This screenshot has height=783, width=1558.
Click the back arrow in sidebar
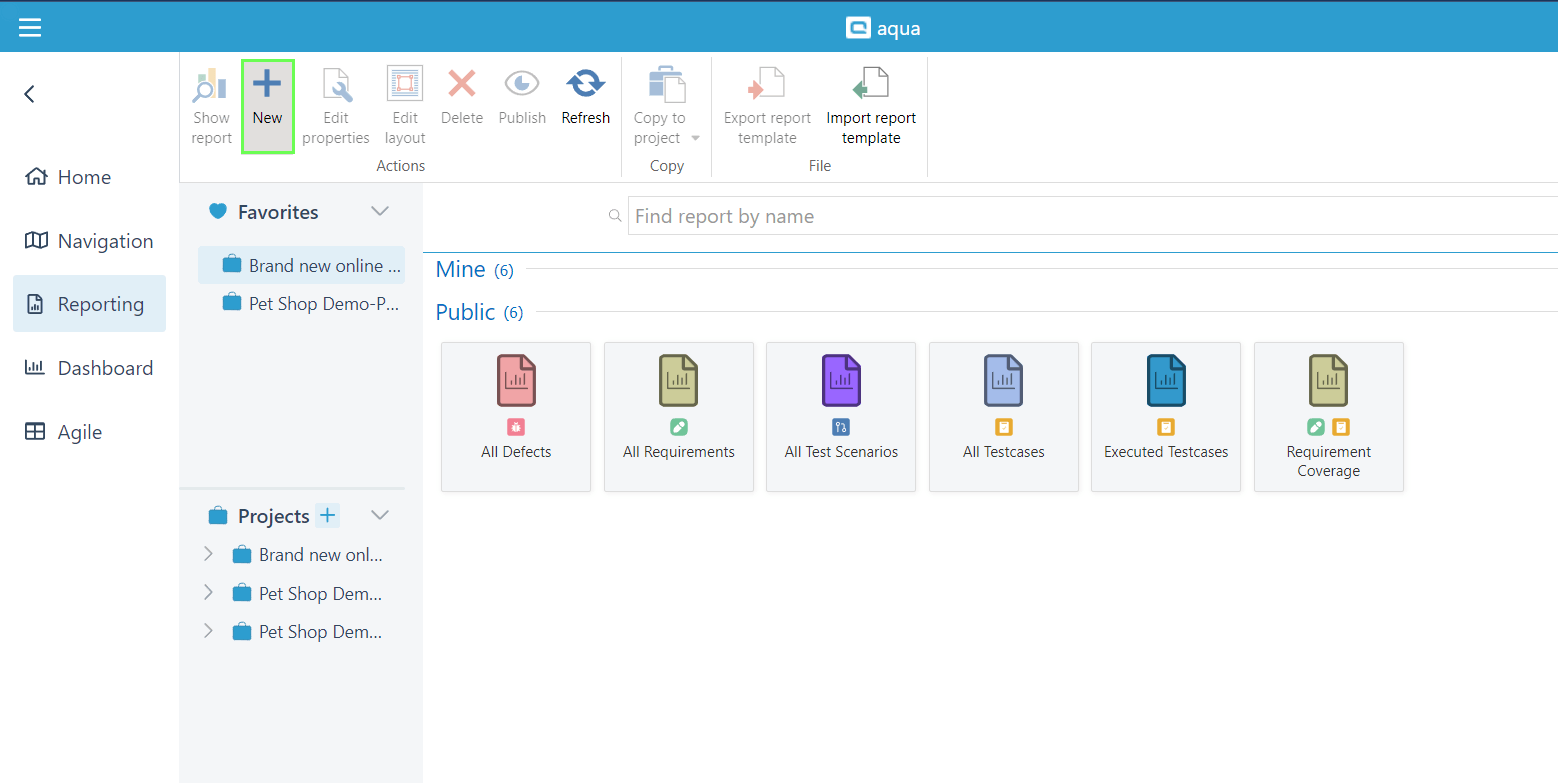point(30,94)
